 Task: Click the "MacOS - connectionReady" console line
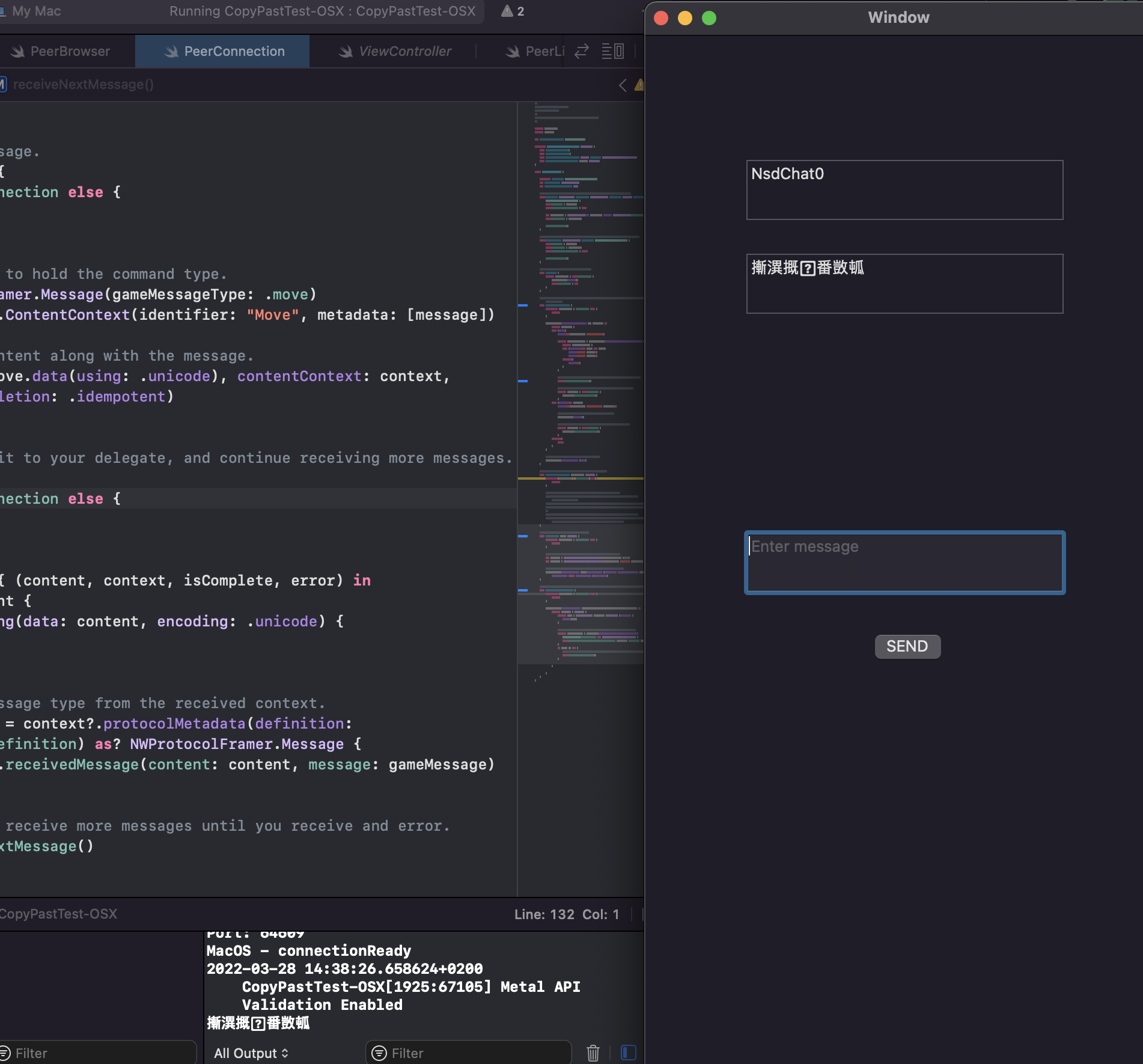[x=309, y=951]
